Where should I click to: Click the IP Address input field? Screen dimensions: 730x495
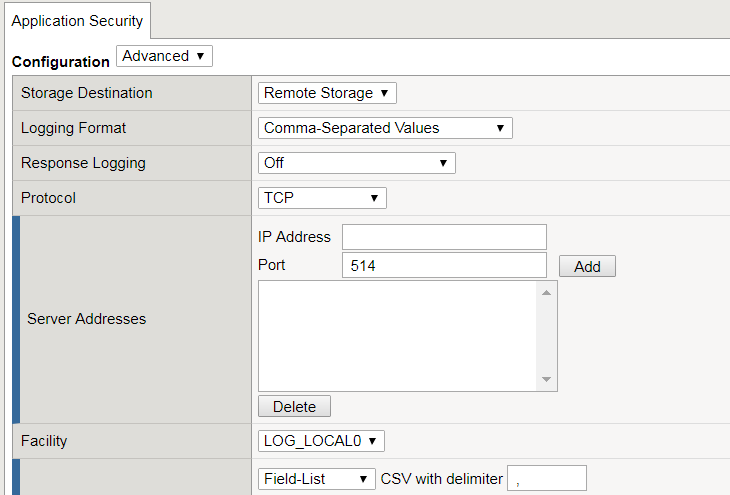(444, 237)
